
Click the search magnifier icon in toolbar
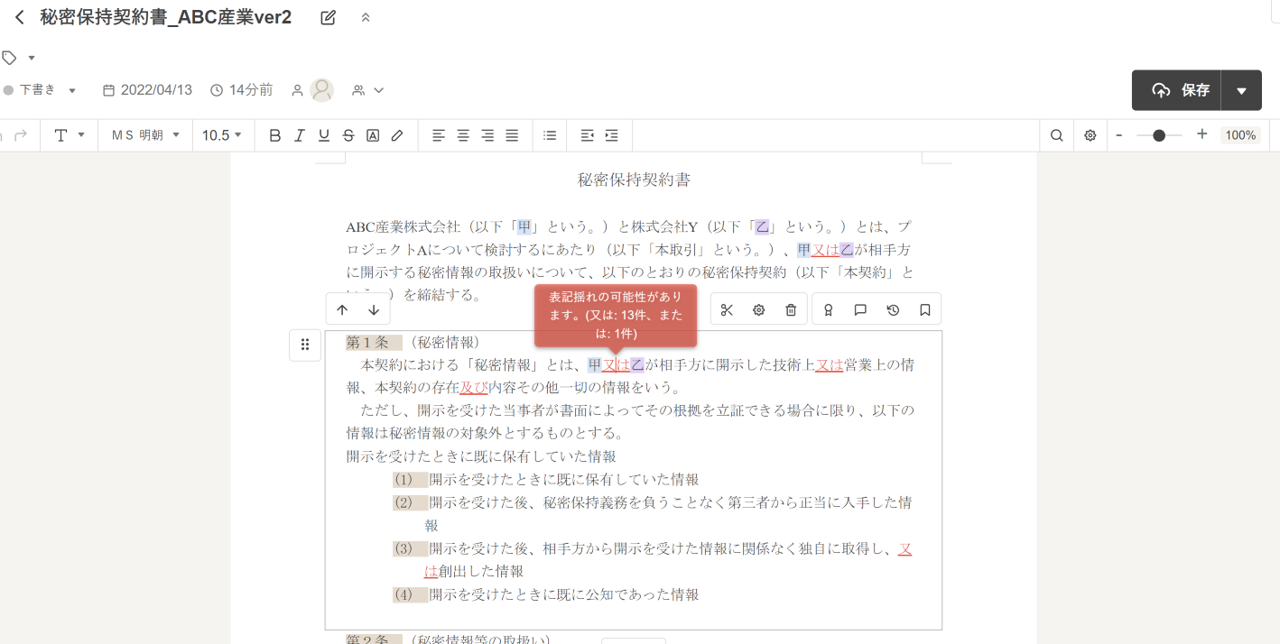coord(1056,135)
